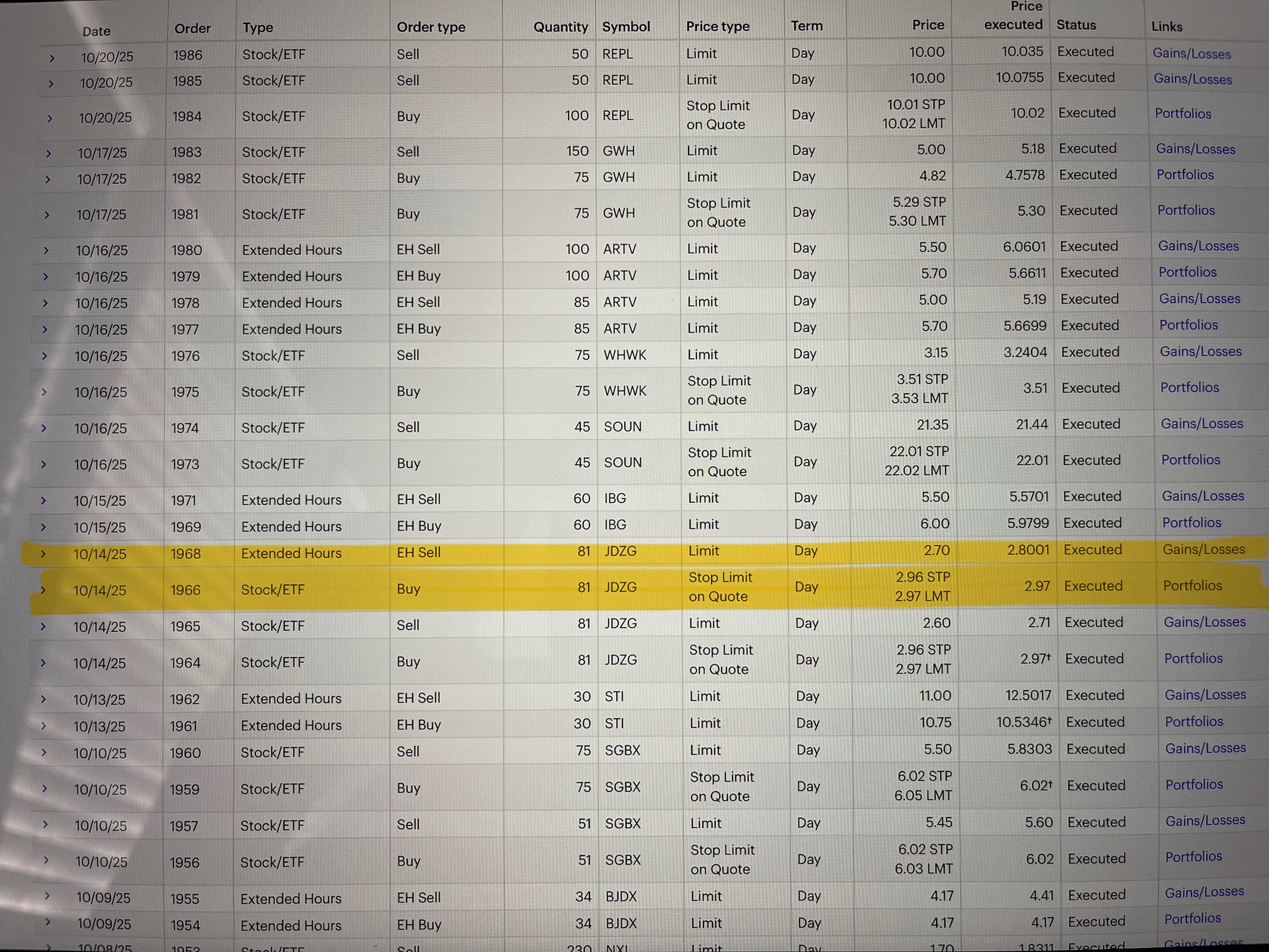Sort table by Date column header

[x=96, y=31]
